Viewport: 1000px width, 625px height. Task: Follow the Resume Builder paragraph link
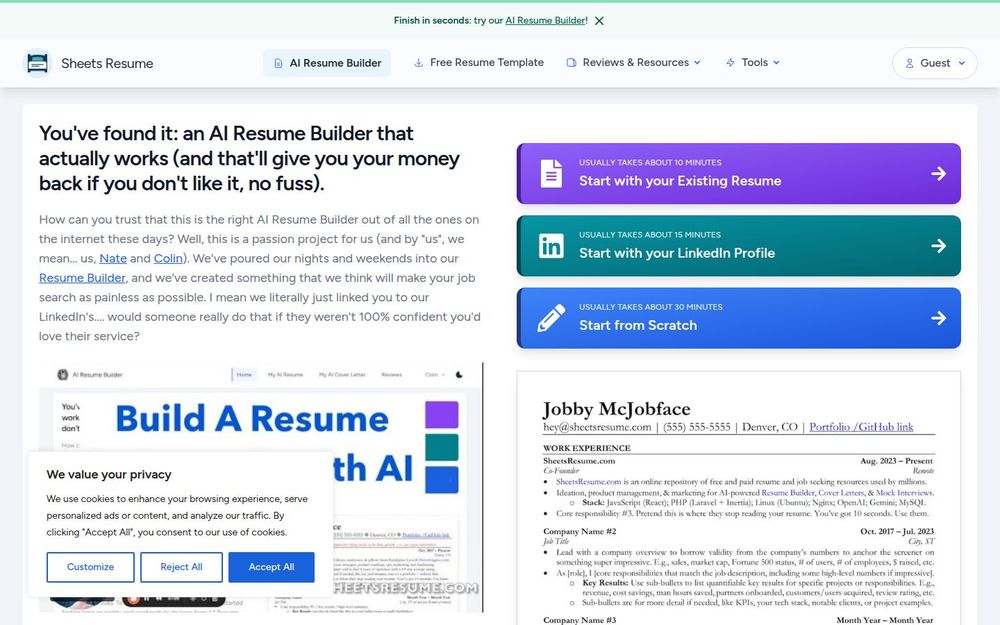(x=82, y=278)
